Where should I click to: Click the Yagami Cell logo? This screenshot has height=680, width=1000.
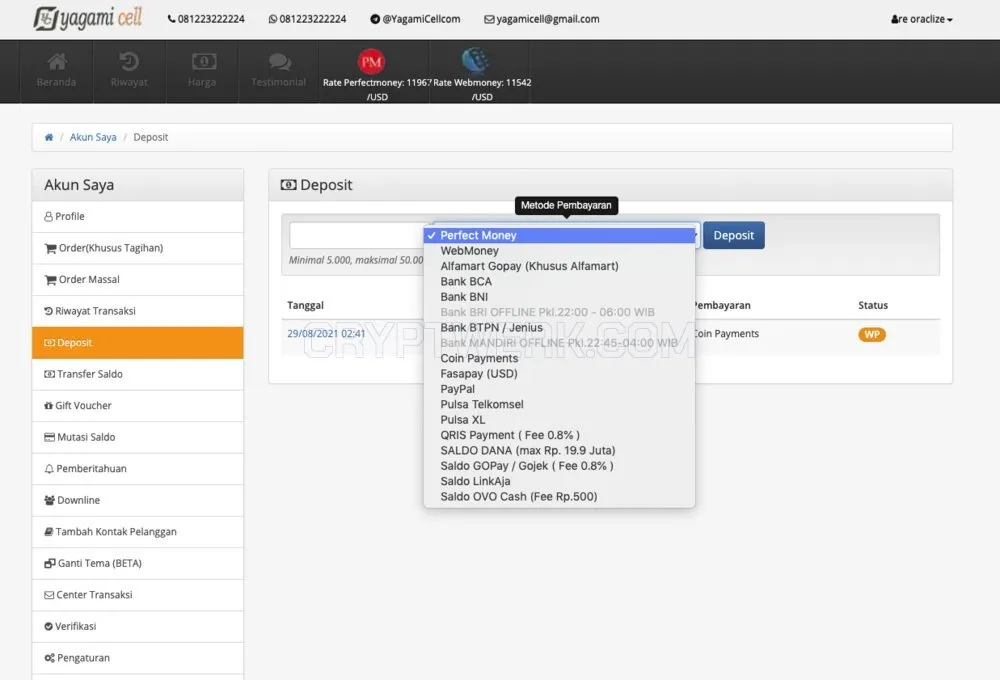(x=88, y=18)
